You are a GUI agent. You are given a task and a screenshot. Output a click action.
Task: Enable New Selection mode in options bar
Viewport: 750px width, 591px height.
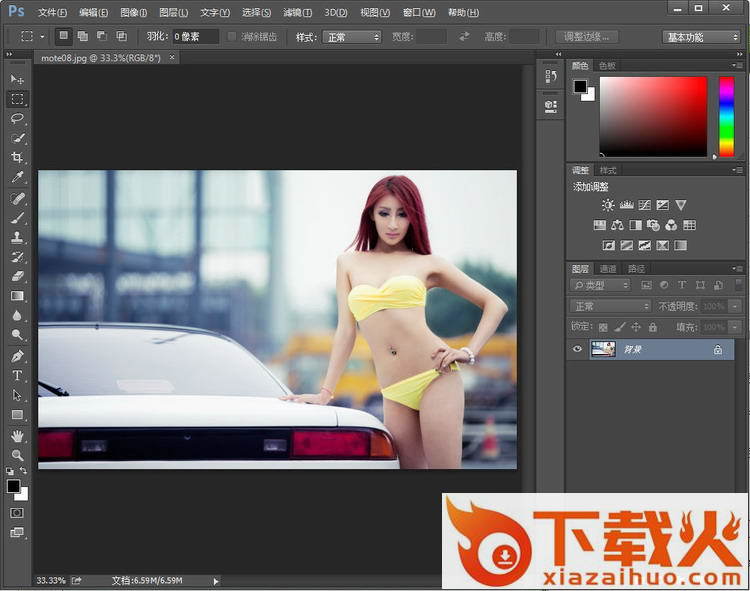click(63, 36)
